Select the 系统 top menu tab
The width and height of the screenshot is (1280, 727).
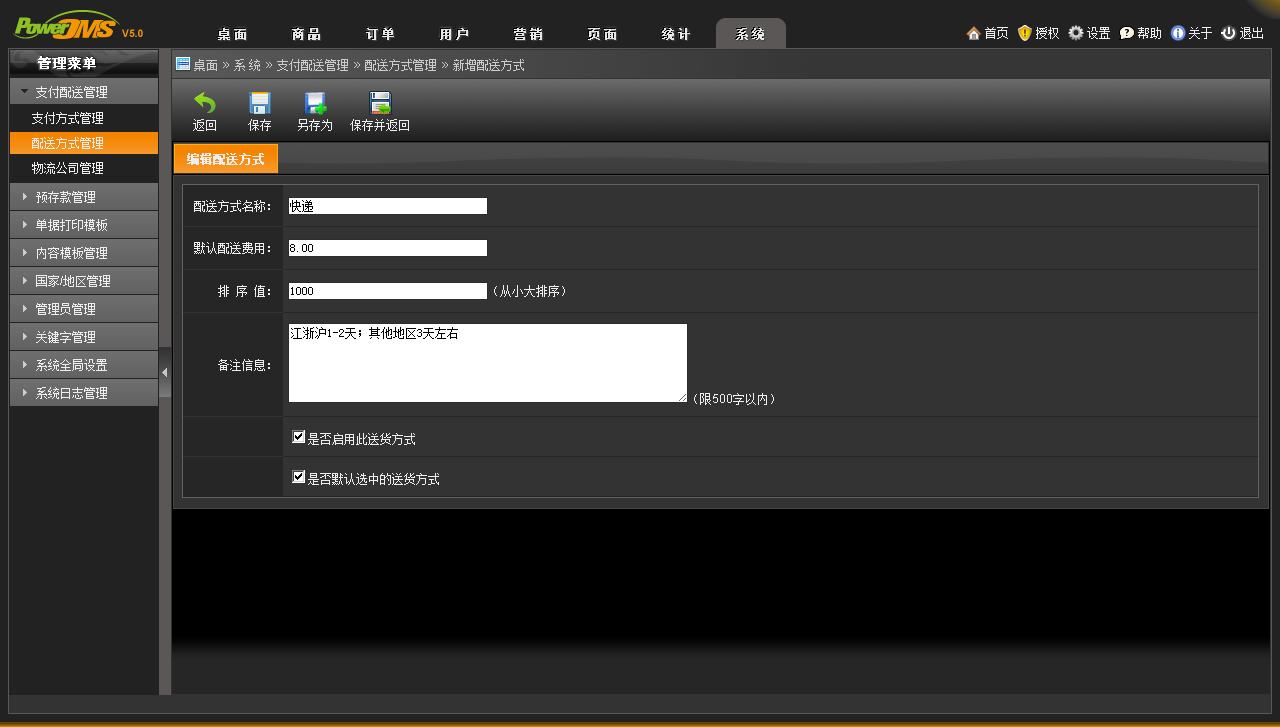pos(751,34)
